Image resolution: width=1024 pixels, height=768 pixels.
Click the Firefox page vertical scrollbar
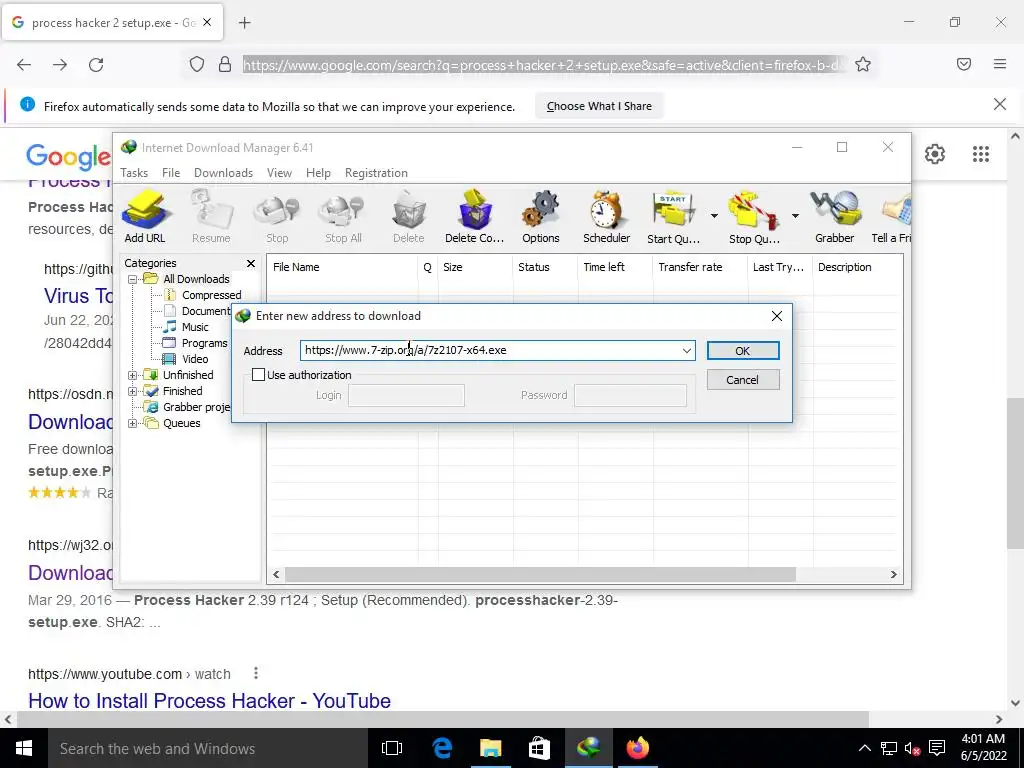(1016, 472)
